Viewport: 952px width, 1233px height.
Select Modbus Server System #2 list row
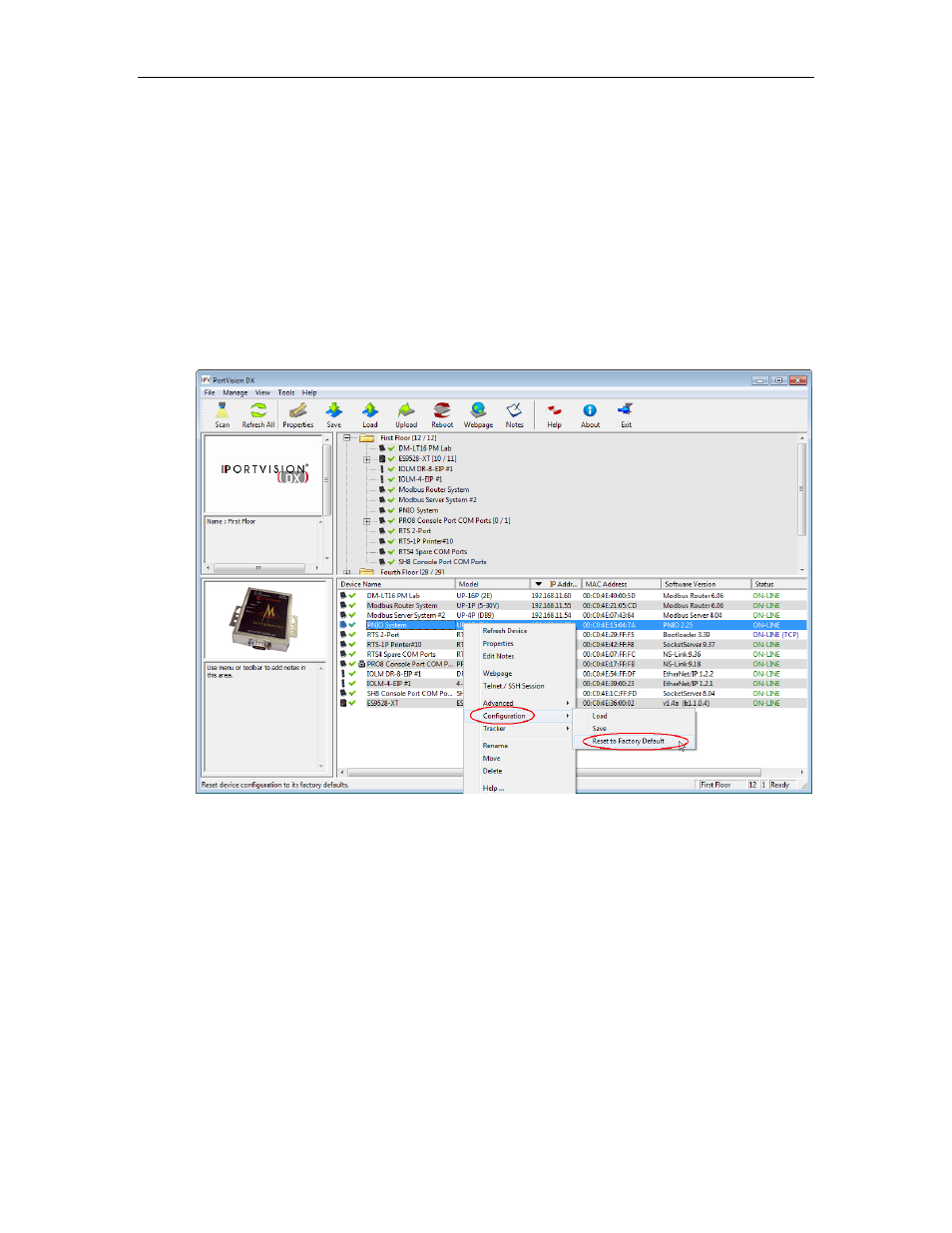pos(572,615)
